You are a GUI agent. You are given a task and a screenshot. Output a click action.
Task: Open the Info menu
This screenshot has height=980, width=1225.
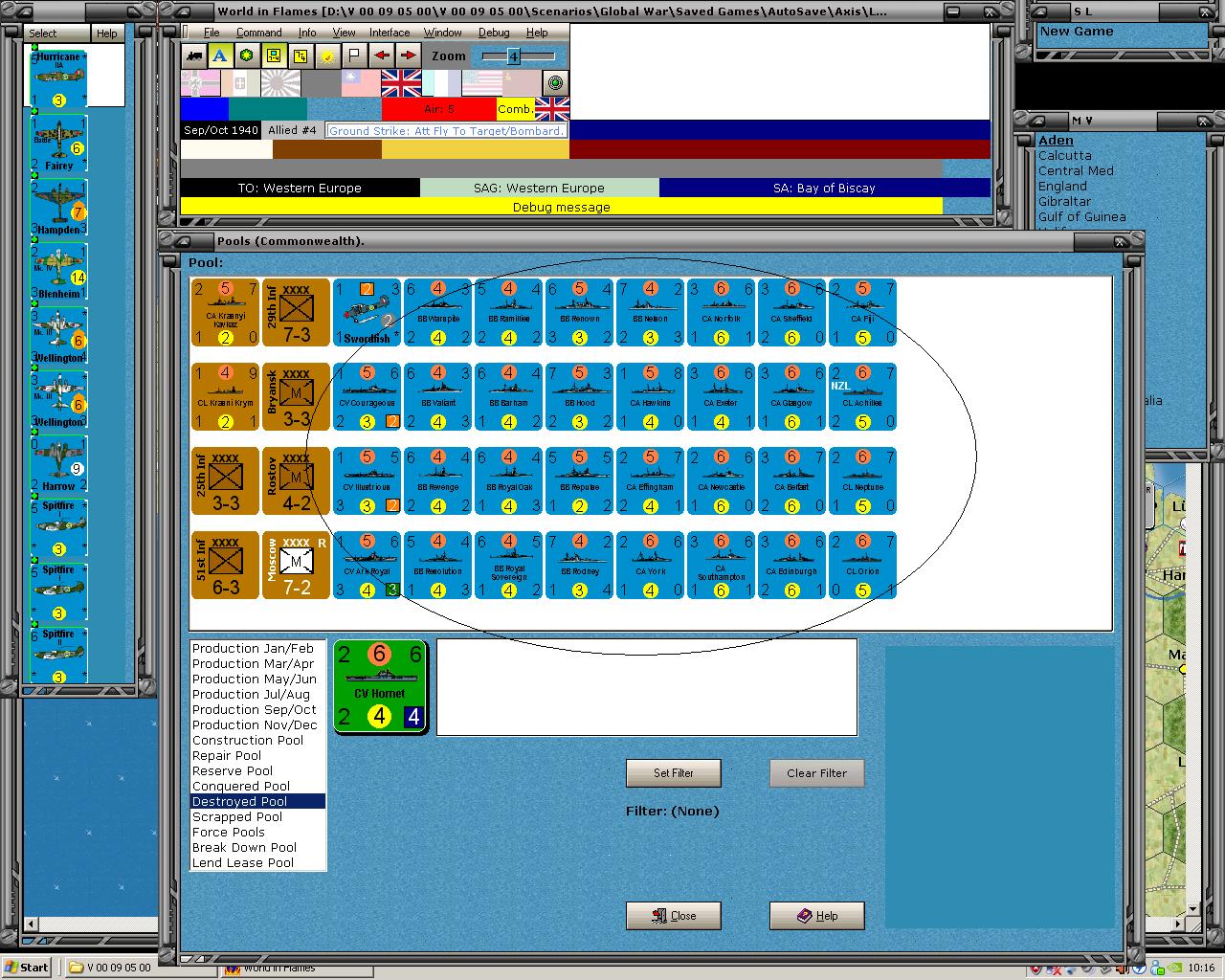click(x=307, y=33)
